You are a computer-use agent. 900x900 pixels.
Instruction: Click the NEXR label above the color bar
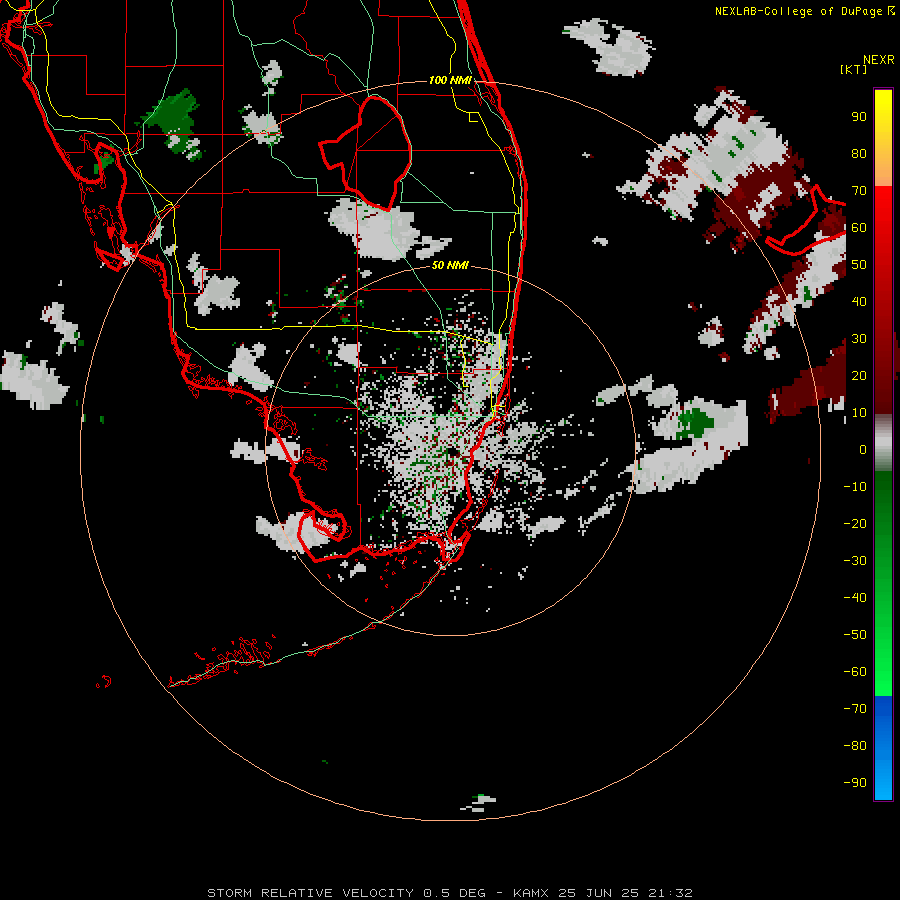(878, 60)
